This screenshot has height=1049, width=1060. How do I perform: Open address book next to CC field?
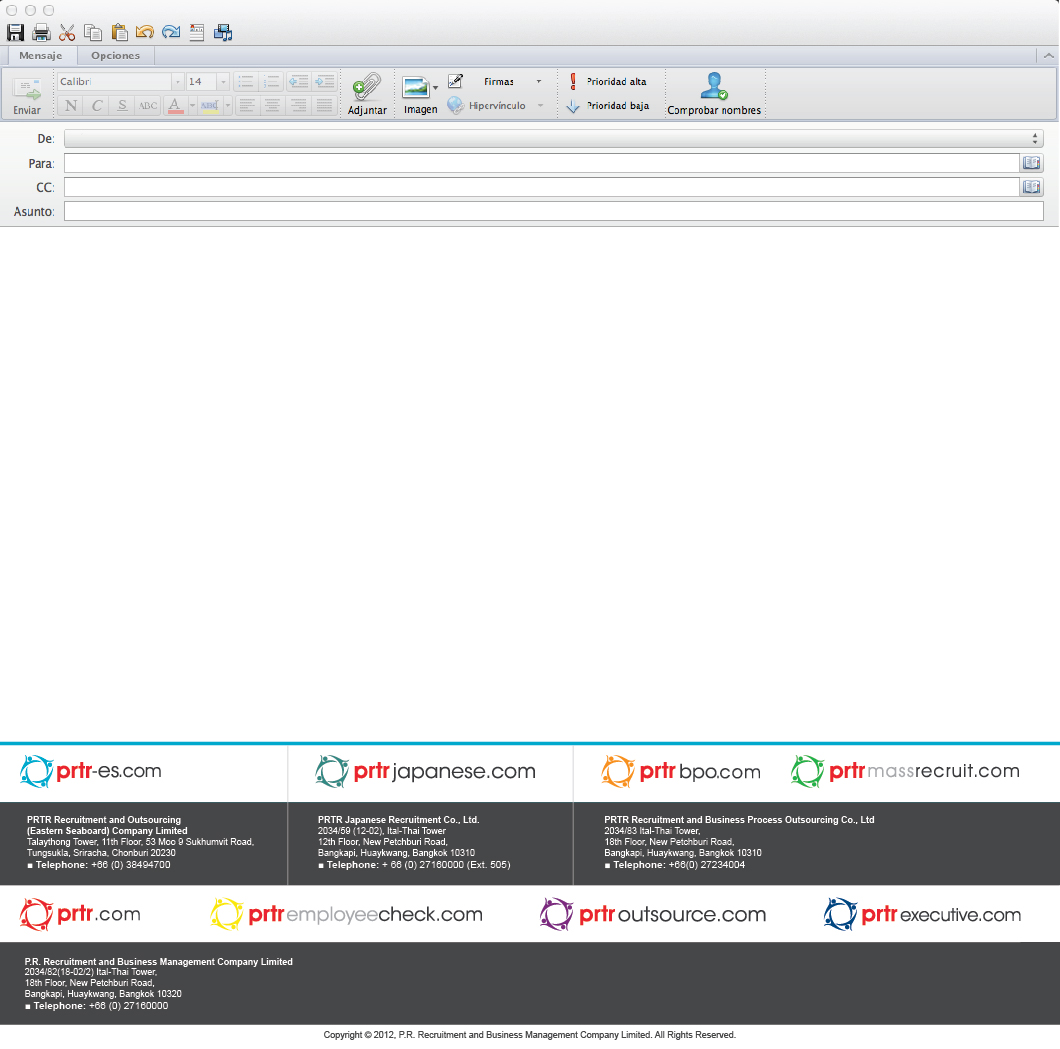click(1031, 187)
